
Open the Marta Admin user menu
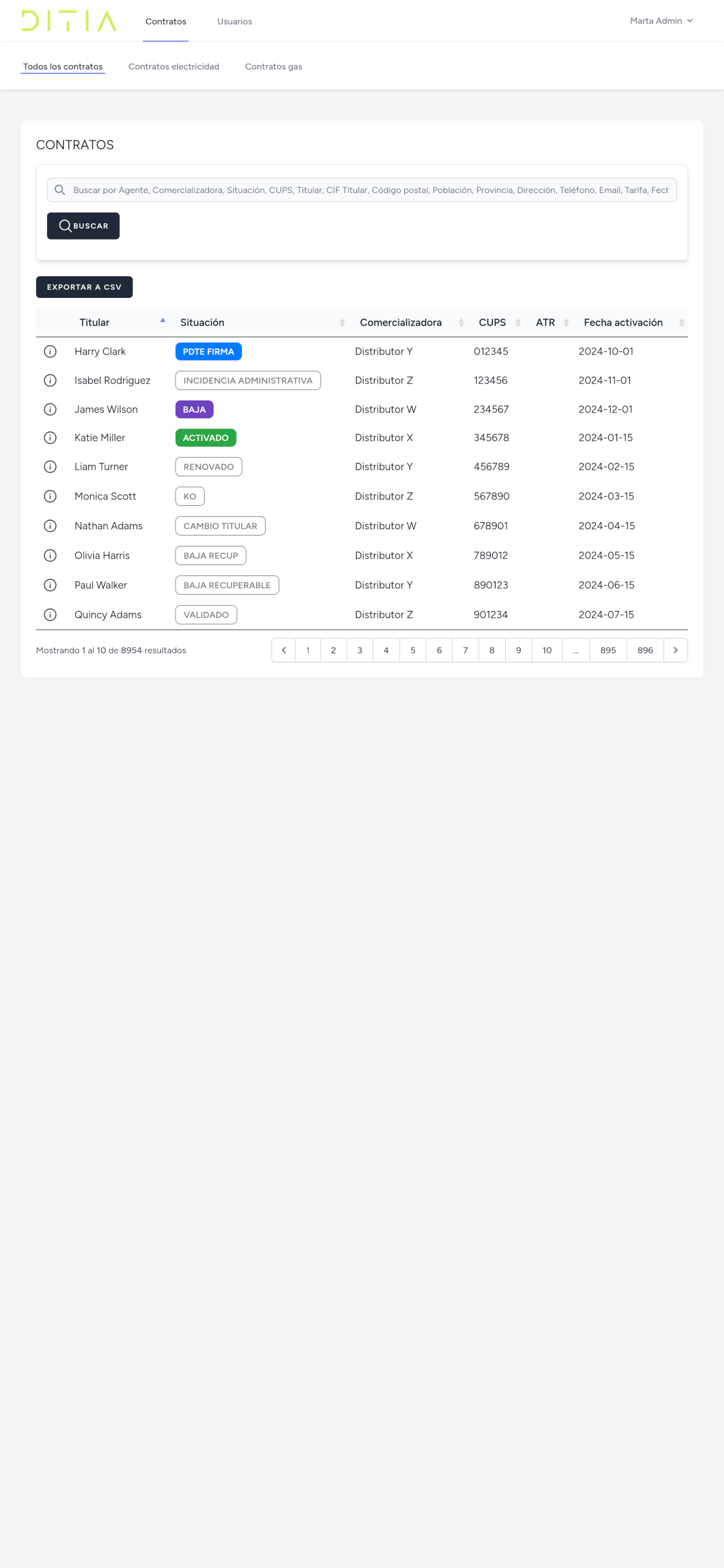click(661, 21)
